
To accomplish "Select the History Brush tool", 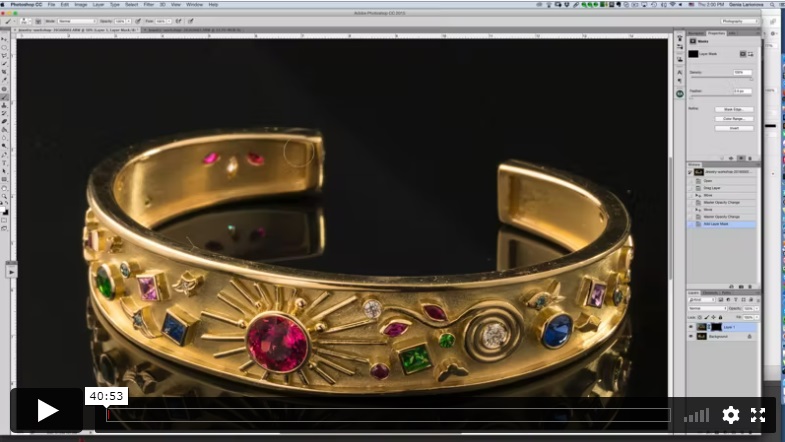I will click(x=5, y=113).
